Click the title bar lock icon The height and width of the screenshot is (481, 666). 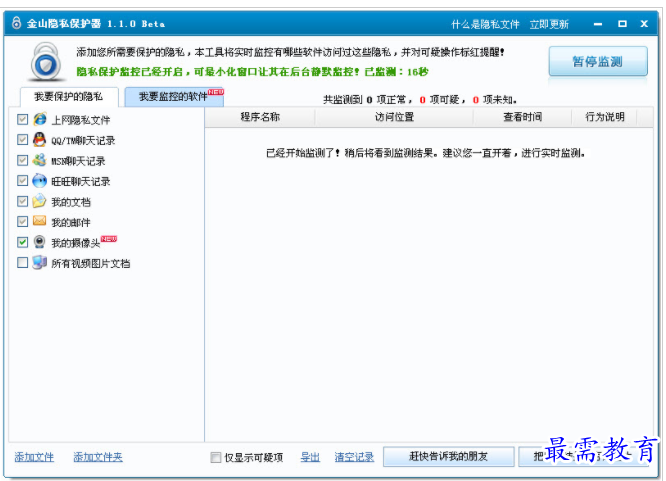click(x=17, y=23)
